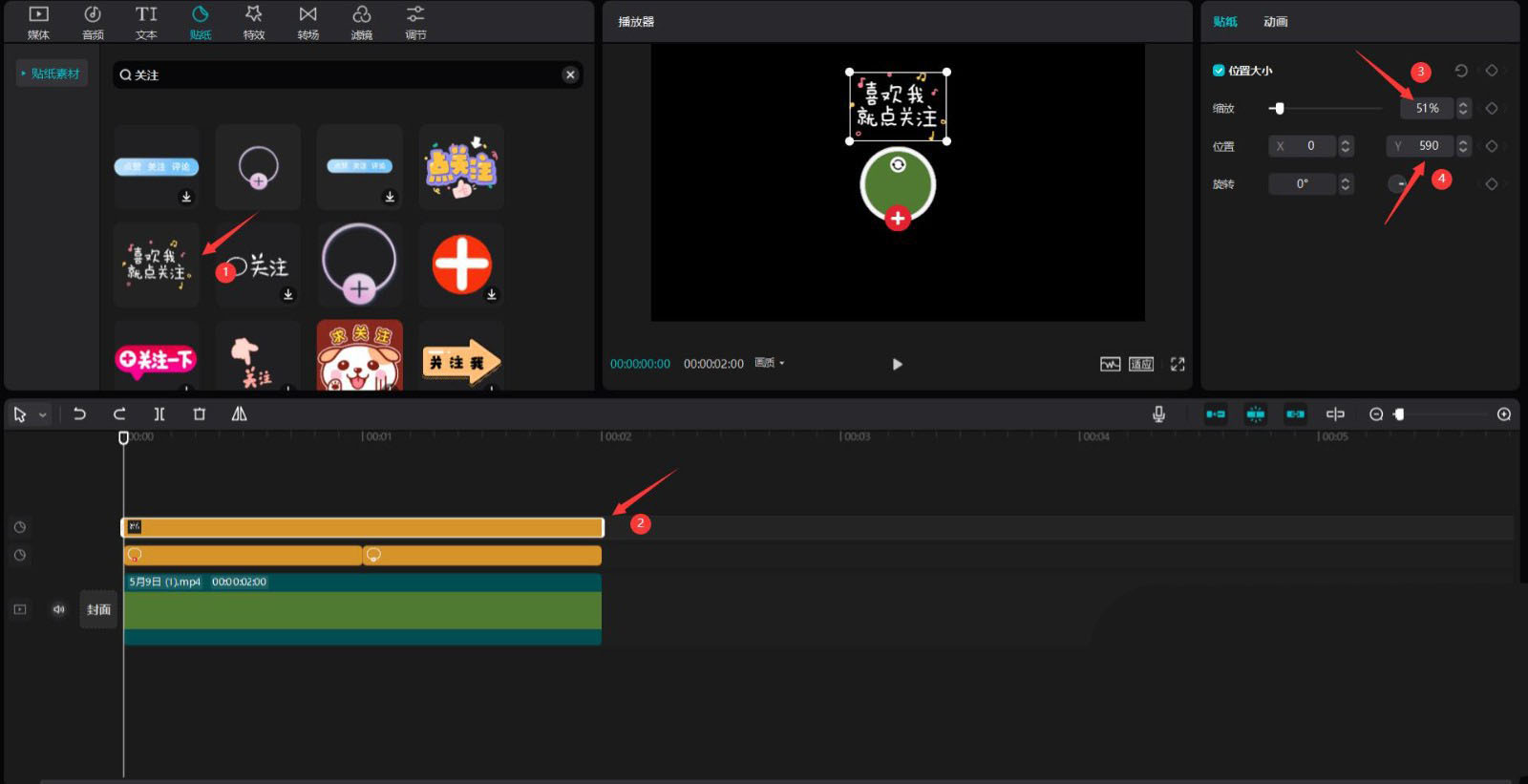
Task: Click the mirror flip icon
Action: tap(239, 414)
